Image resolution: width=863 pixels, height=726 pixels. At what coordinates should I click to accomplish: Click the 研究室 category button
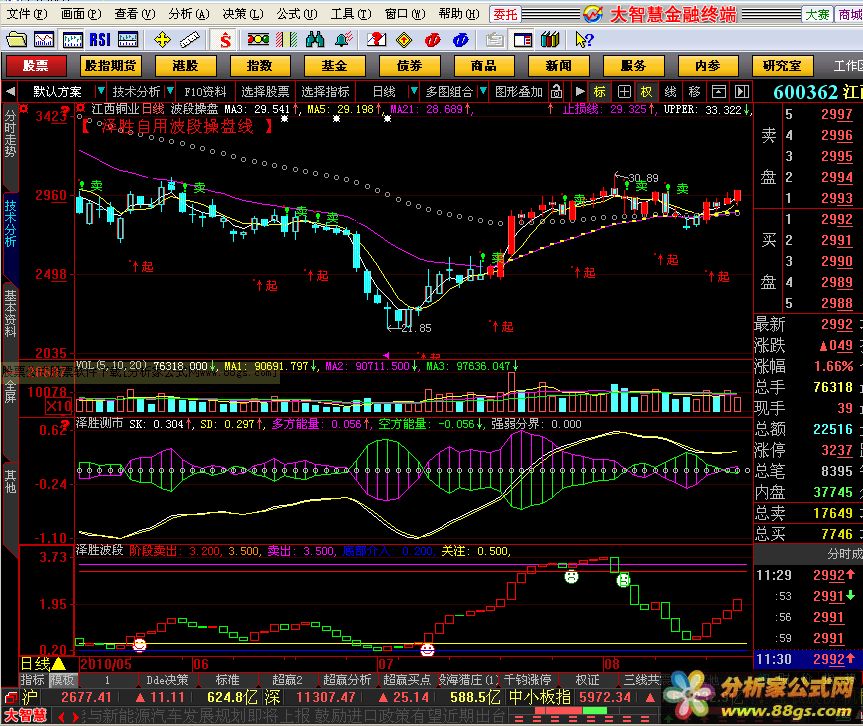pyautogui.click(x=782, y=66)
